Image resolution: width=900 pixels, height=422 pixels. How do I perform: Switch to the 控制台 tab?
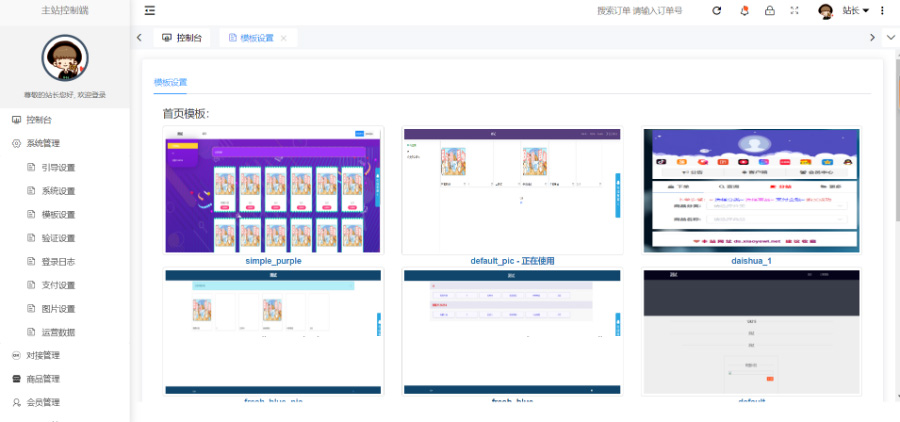(x=182, y=38)
